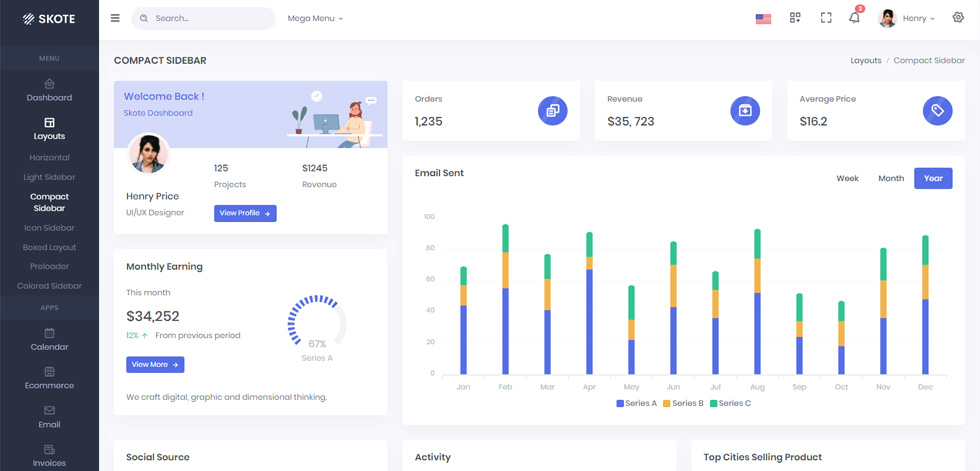This screenshot has height=471, width=980.
Task: Click the search magnifier icon
Action: [x=144, y=19]
